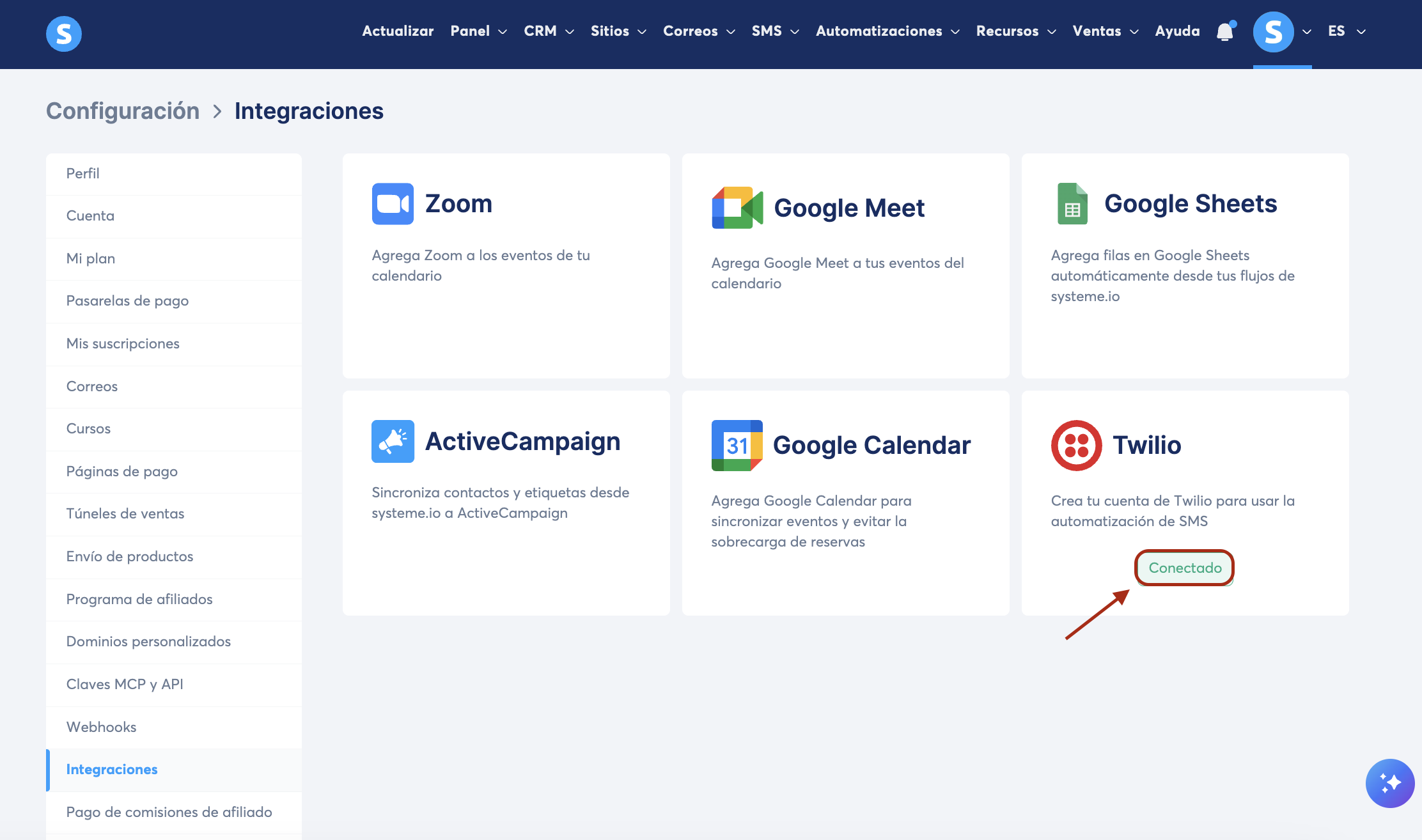Click 'Agrega filas en Google Sheets' text
The width and height of the screenshot is (1422, 840).
1173,276
